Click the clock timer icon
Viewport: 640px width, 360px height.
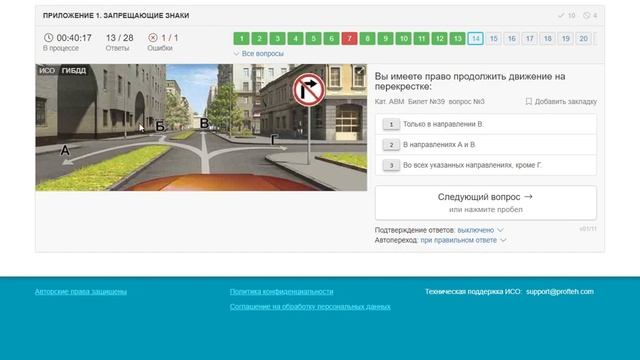(x=48, y=38)
